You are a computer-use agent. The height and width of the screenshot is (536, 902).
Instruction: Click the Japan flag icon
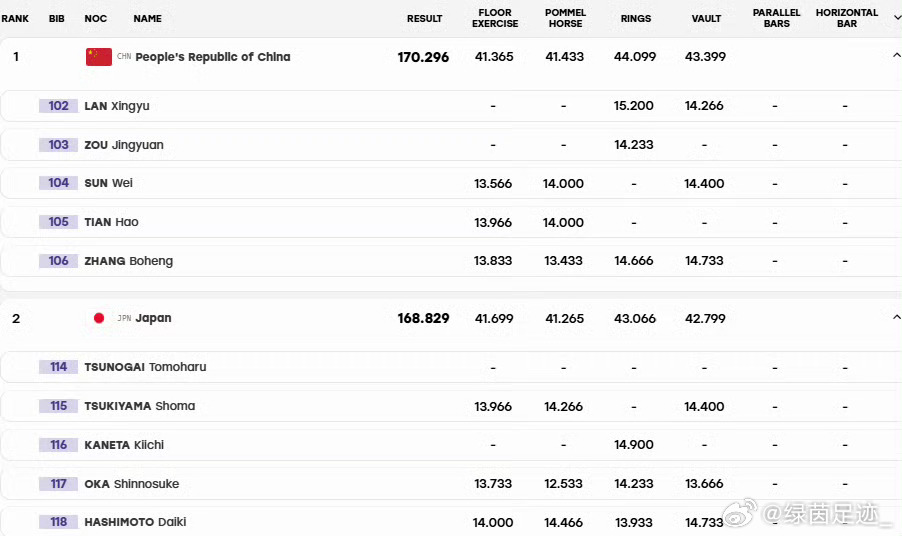[99, 318]
